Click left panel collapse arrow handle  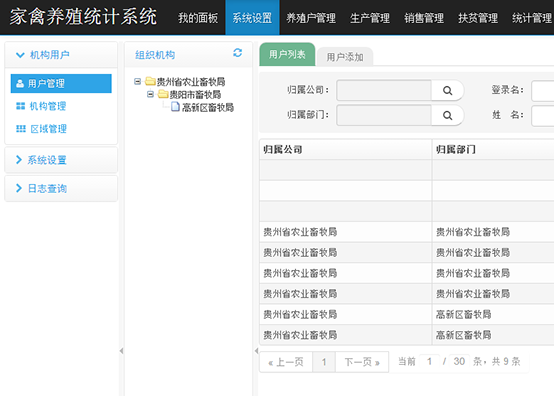point(121,351)
